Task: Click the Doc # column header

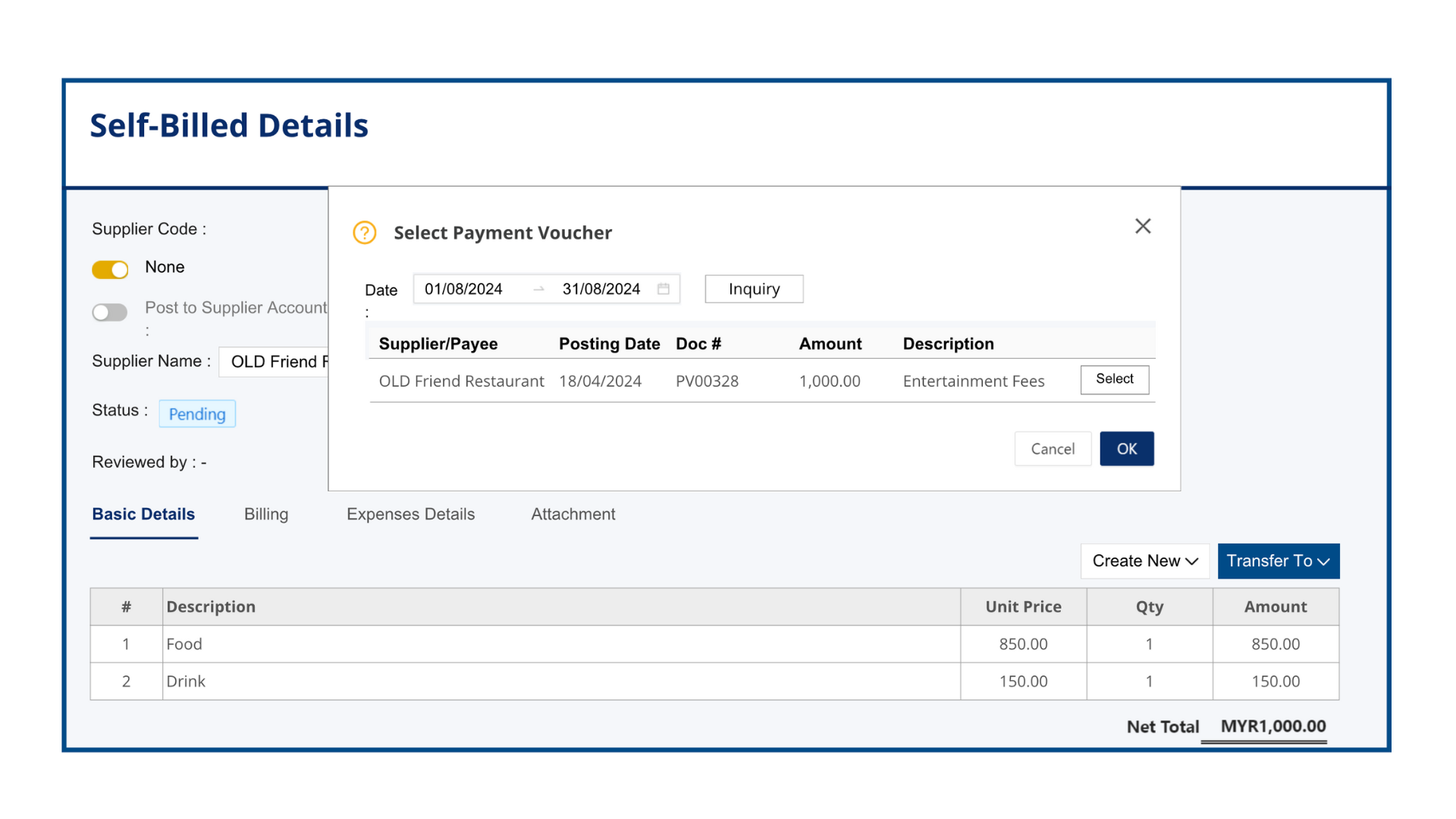Action: 698,344
